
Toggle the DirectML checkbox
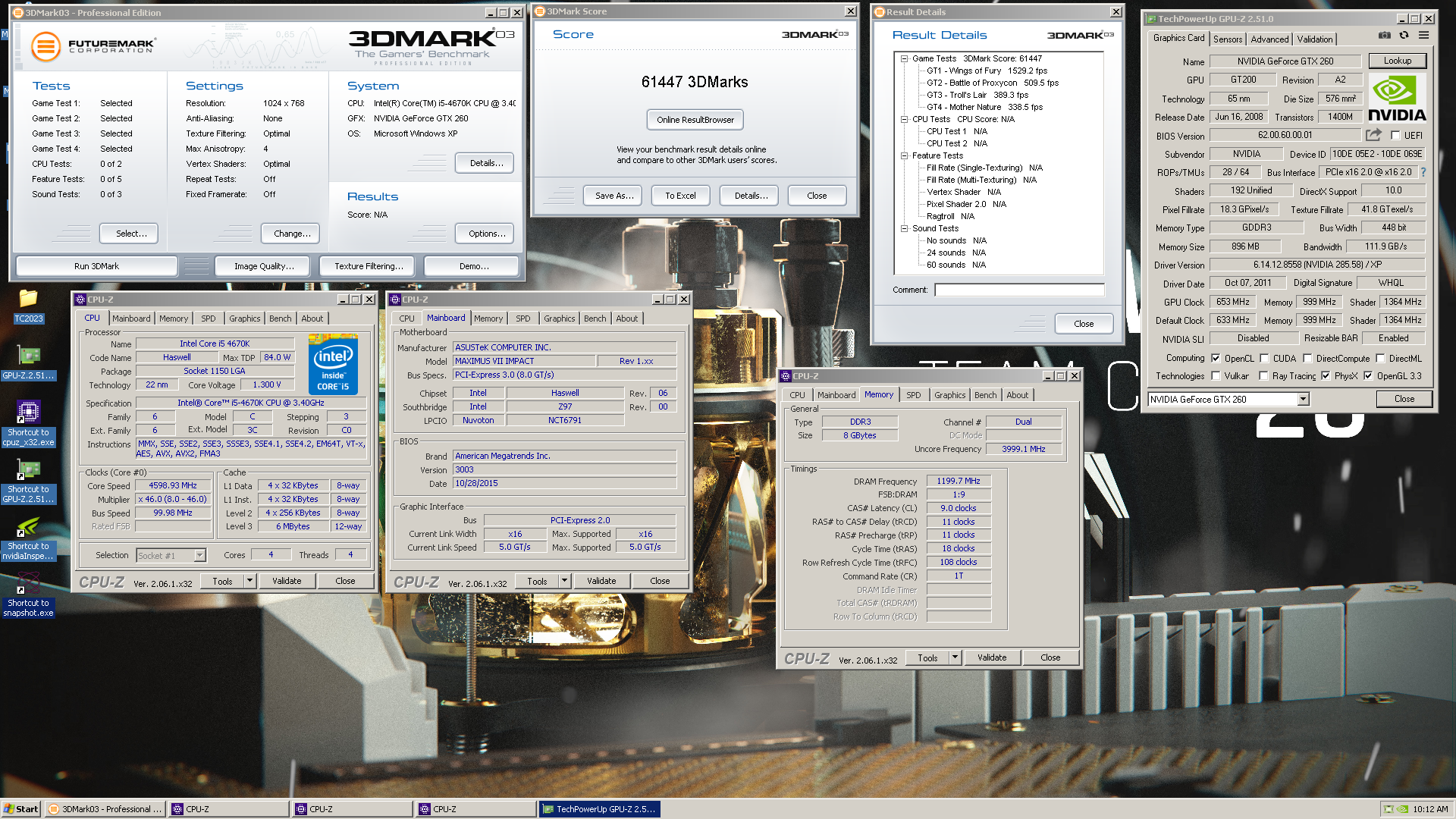point(1380,359)
